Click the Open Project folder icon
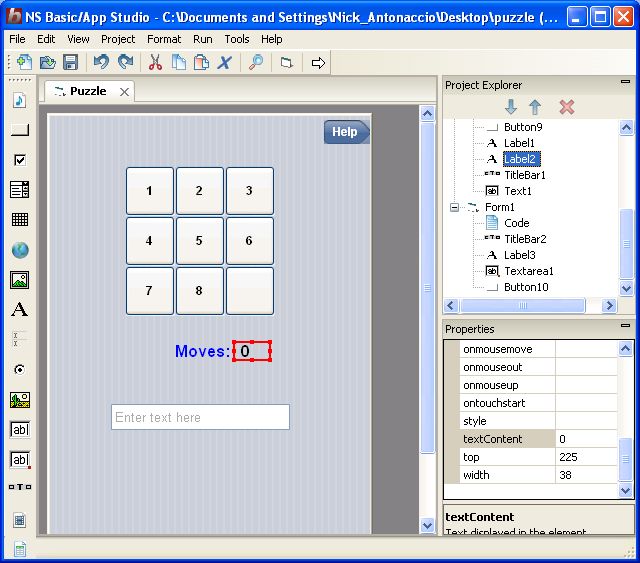 (48, 62)
